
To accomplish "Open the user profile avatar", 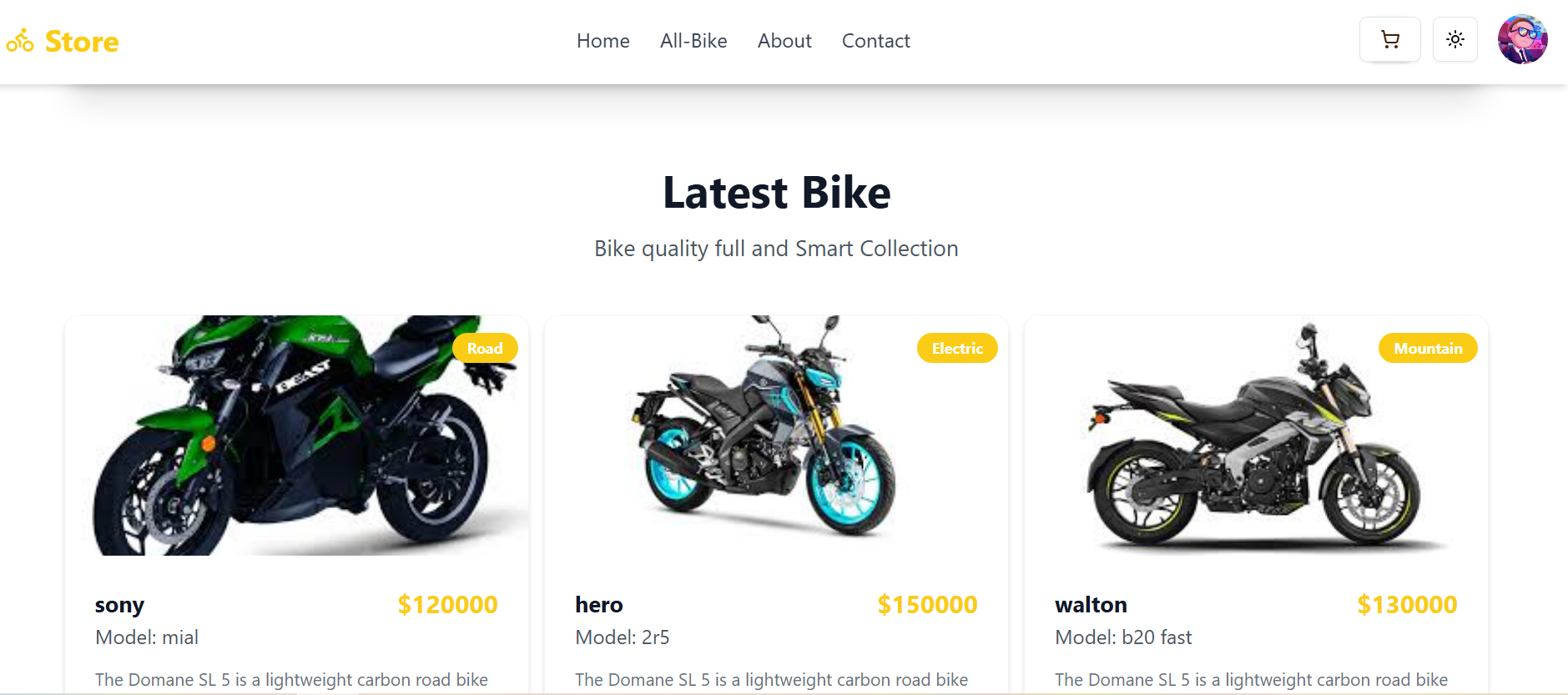I will [1522, 40].
